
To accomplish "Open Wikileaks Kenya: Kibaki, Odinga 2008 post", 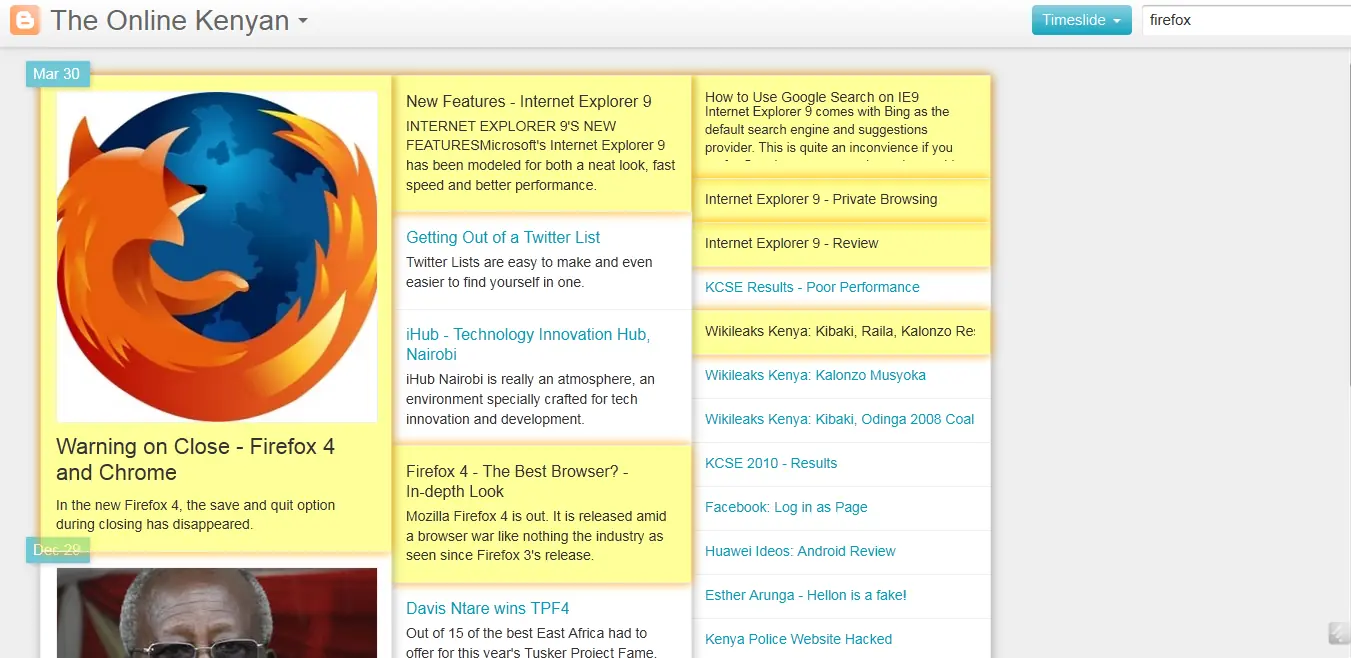I will (x=840, y=419).
